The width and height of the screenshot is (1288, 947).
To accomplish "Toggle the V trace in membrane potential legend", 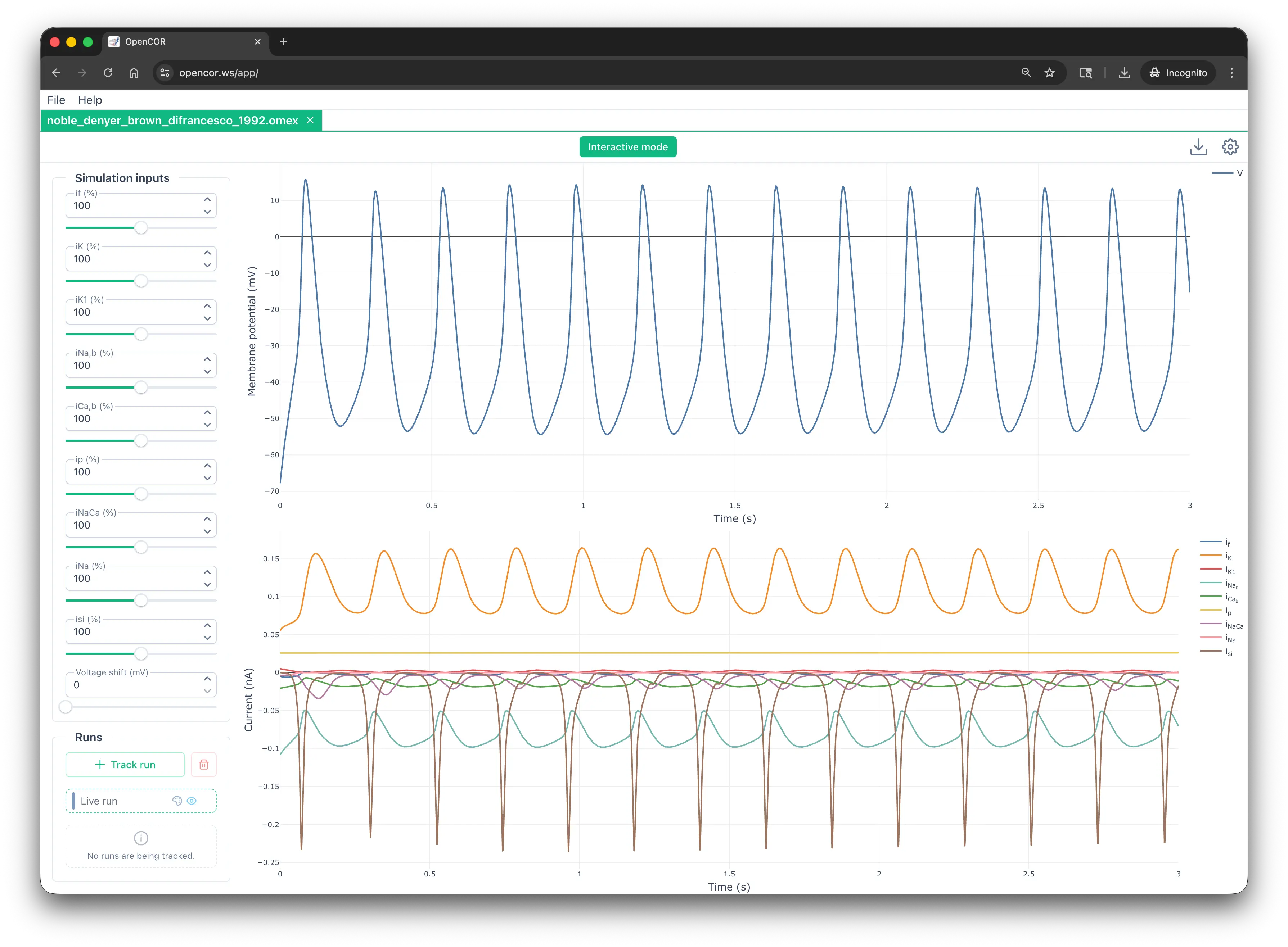I will point(1227,173).
